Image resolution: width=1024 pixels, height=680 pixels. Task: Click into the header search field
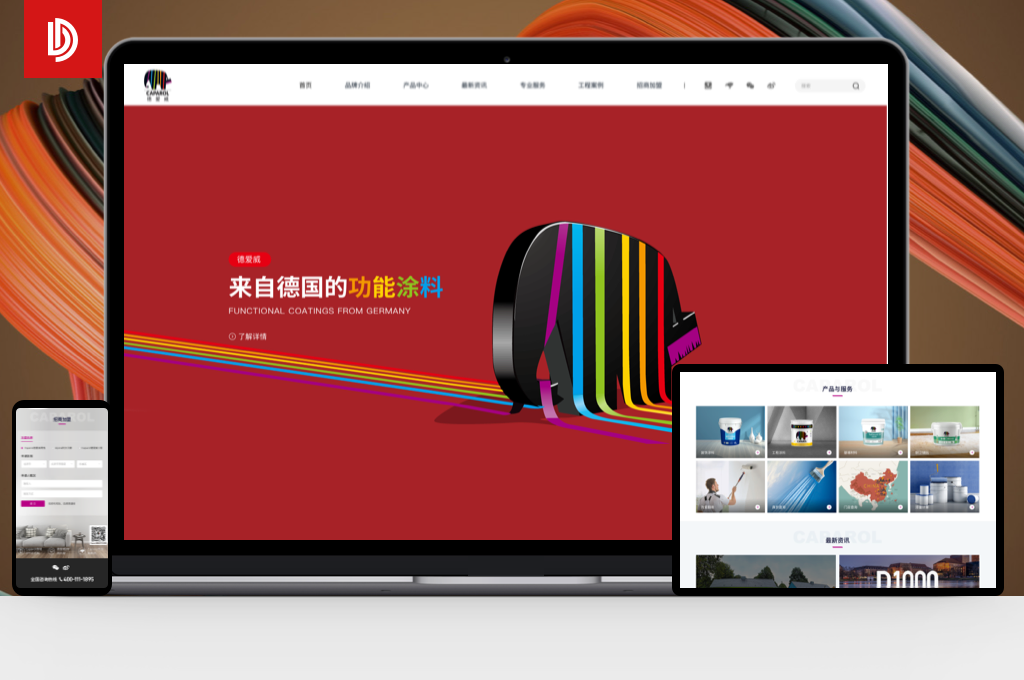click(822, 86)
